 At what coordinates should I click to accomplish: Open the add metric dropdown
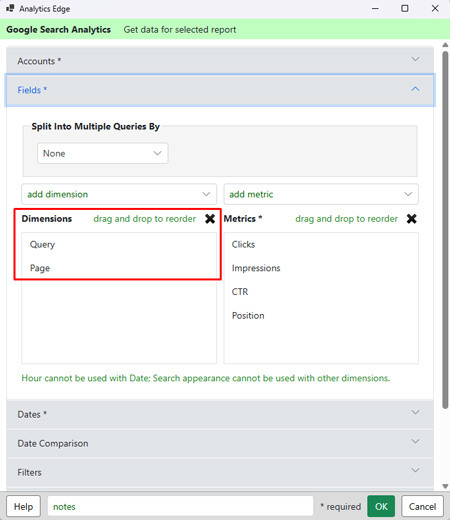321,194
